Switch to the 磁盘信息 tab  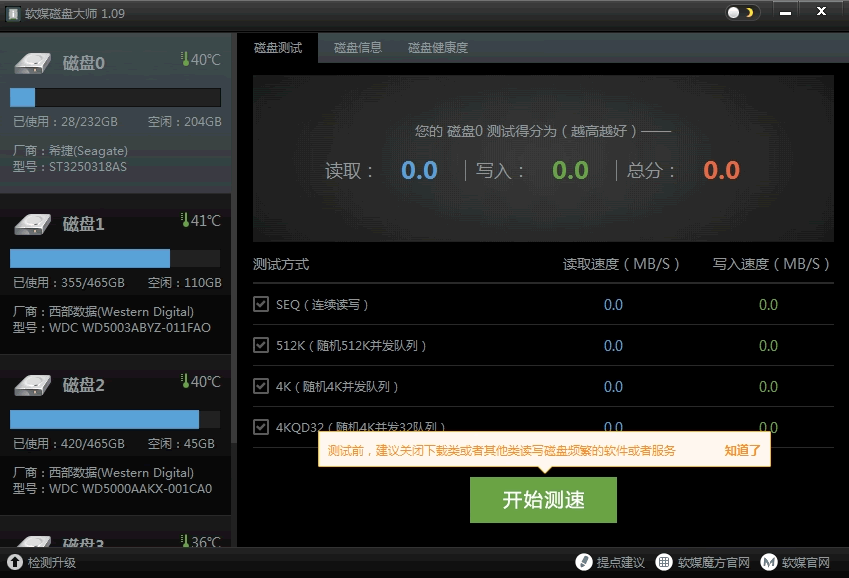click(x=357, y=47)
